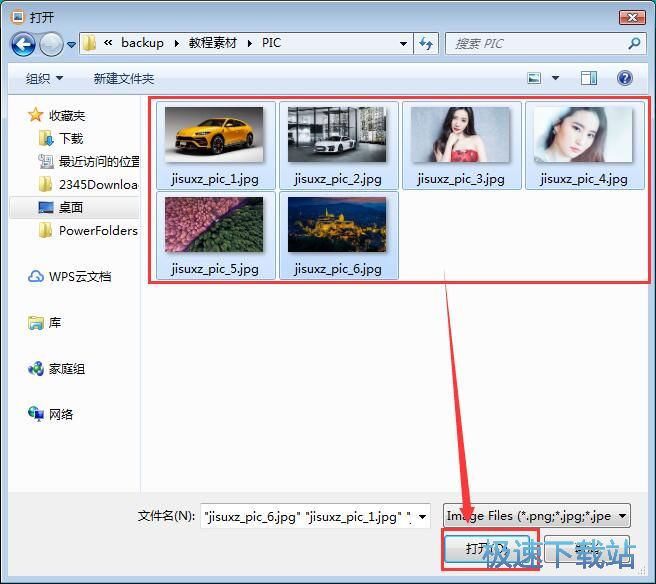This screenshot has width=656, height=584.
Task: Change the view with the view icon
Action: [x=534, y=78]
